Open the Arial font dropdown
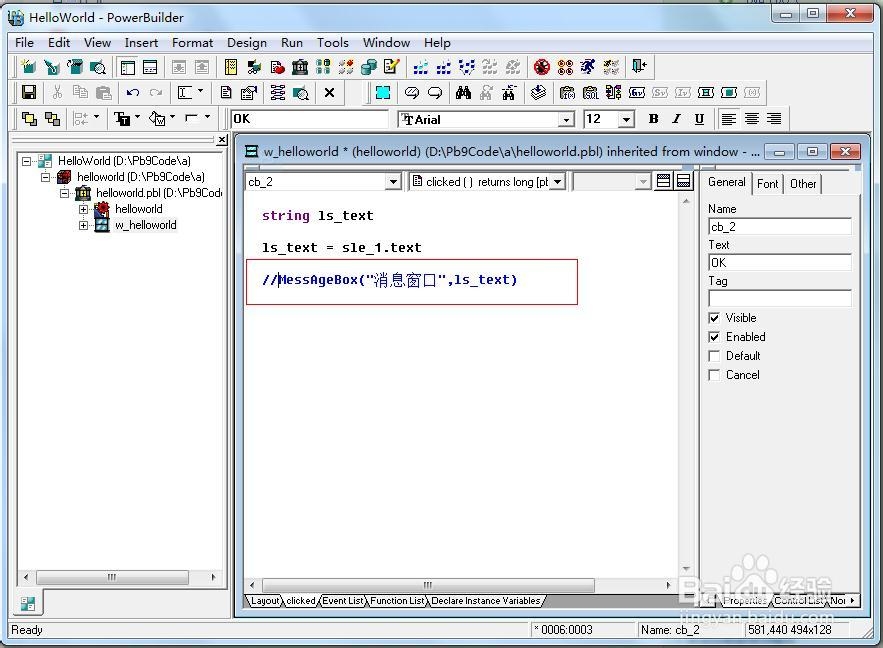Image resolution: width=883 pixels, height=648 pixels. pyautogui.click(x=567, y=119)
